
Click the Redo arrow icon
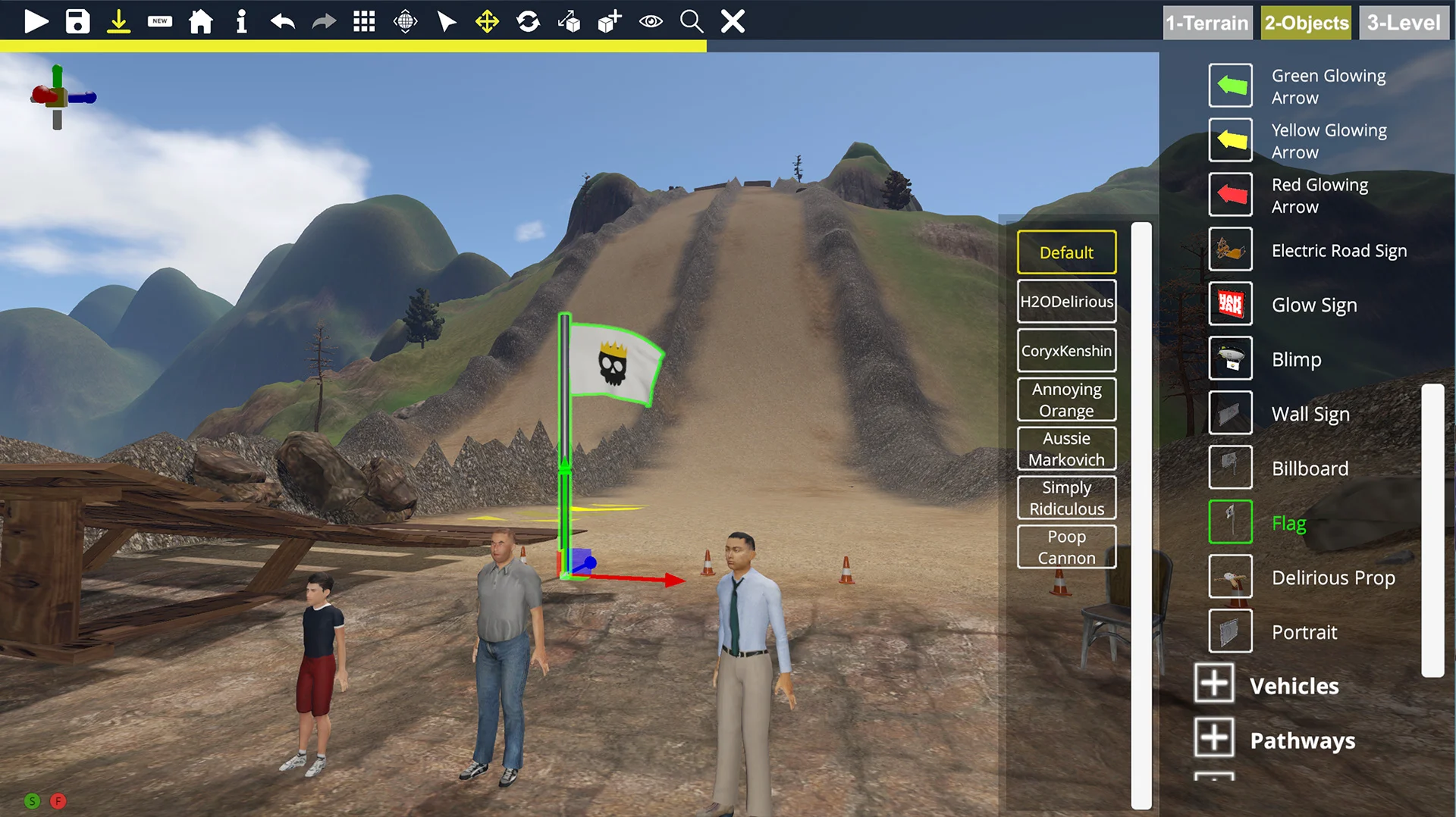[x=324, y=21]
